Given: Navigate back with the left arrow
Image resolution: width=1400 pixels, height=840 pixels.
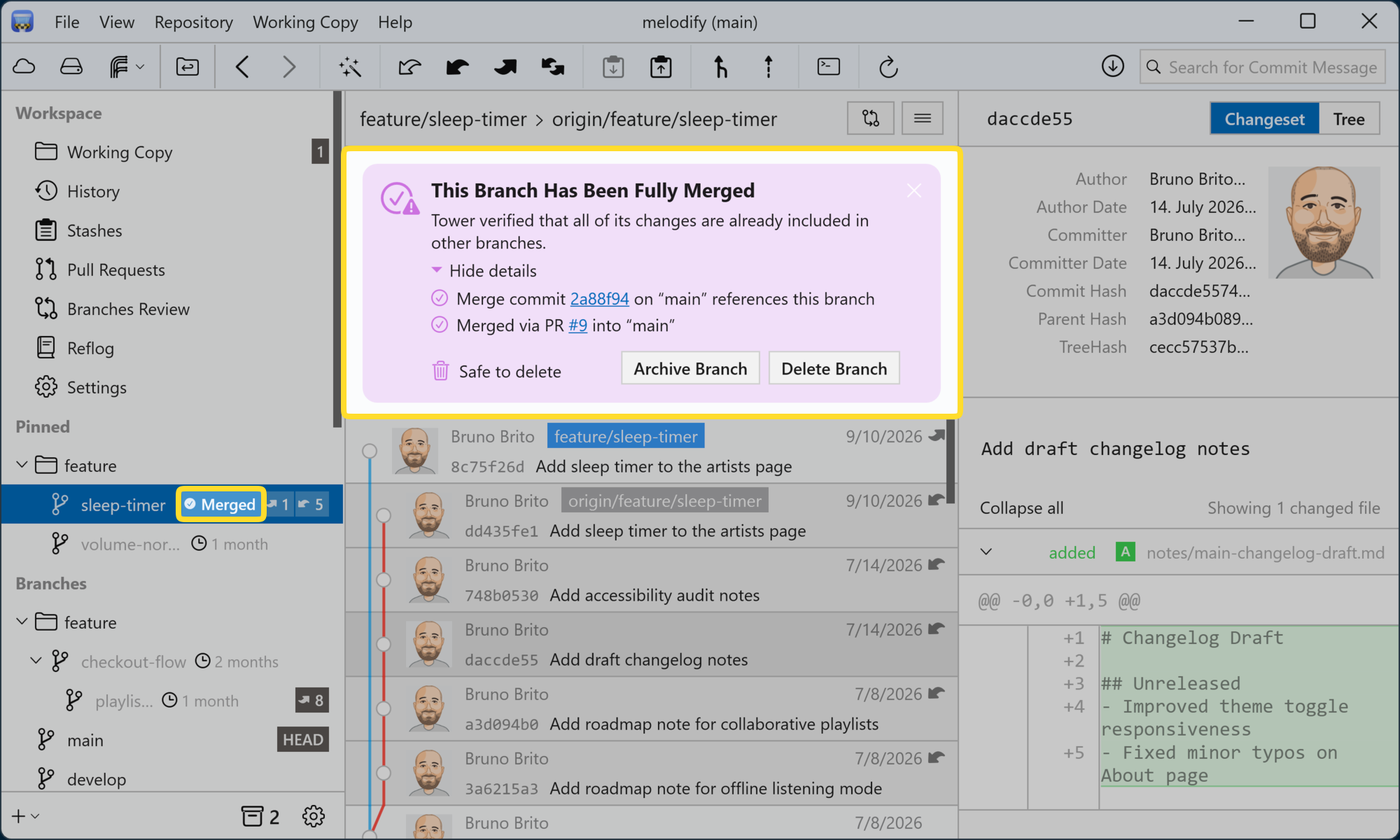Looking at the screenshot, I should pos(242,67).
